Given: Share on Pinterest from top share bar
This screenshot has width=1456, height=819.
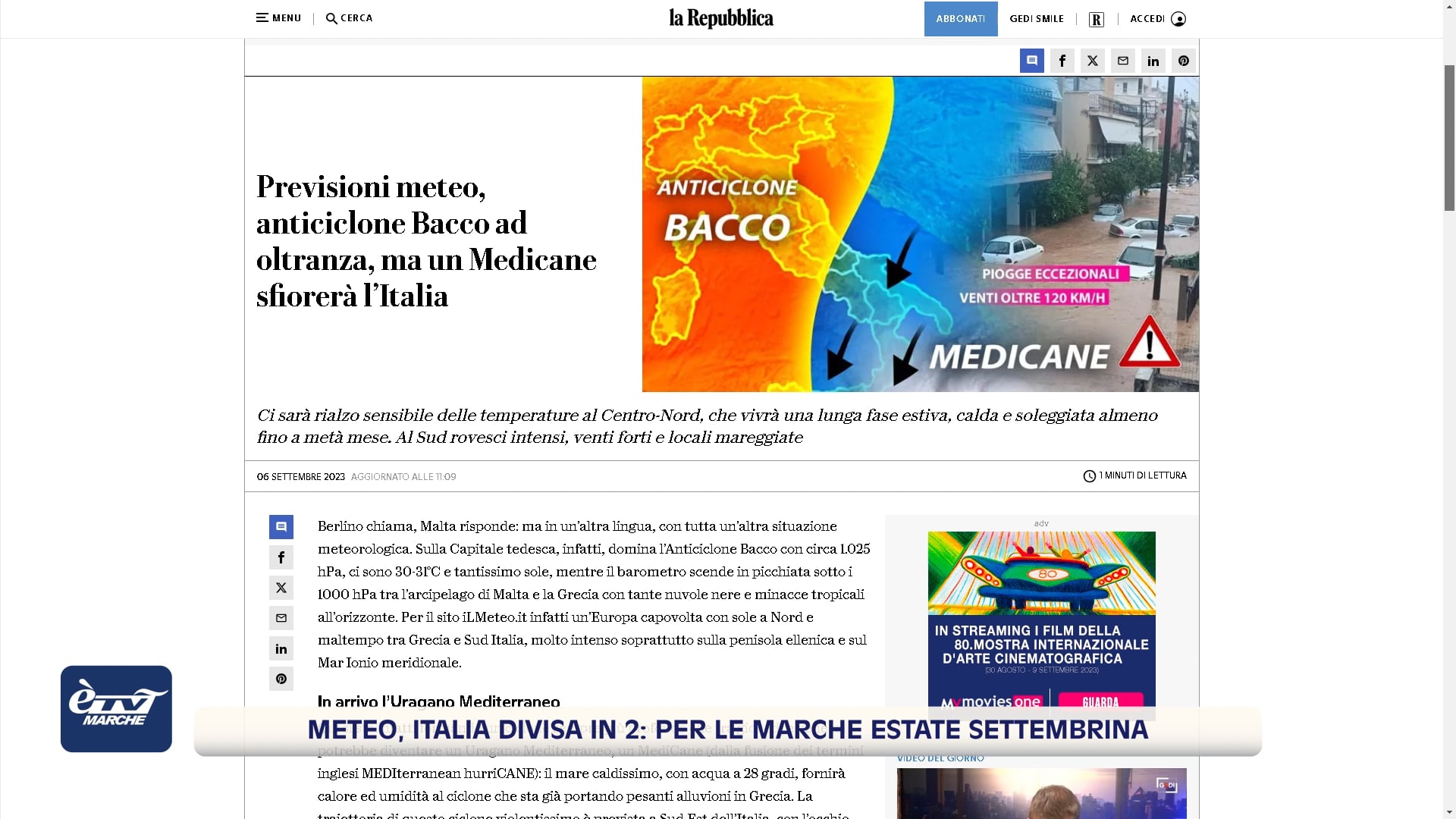Looking at the screenshot, I should 1184,61.
